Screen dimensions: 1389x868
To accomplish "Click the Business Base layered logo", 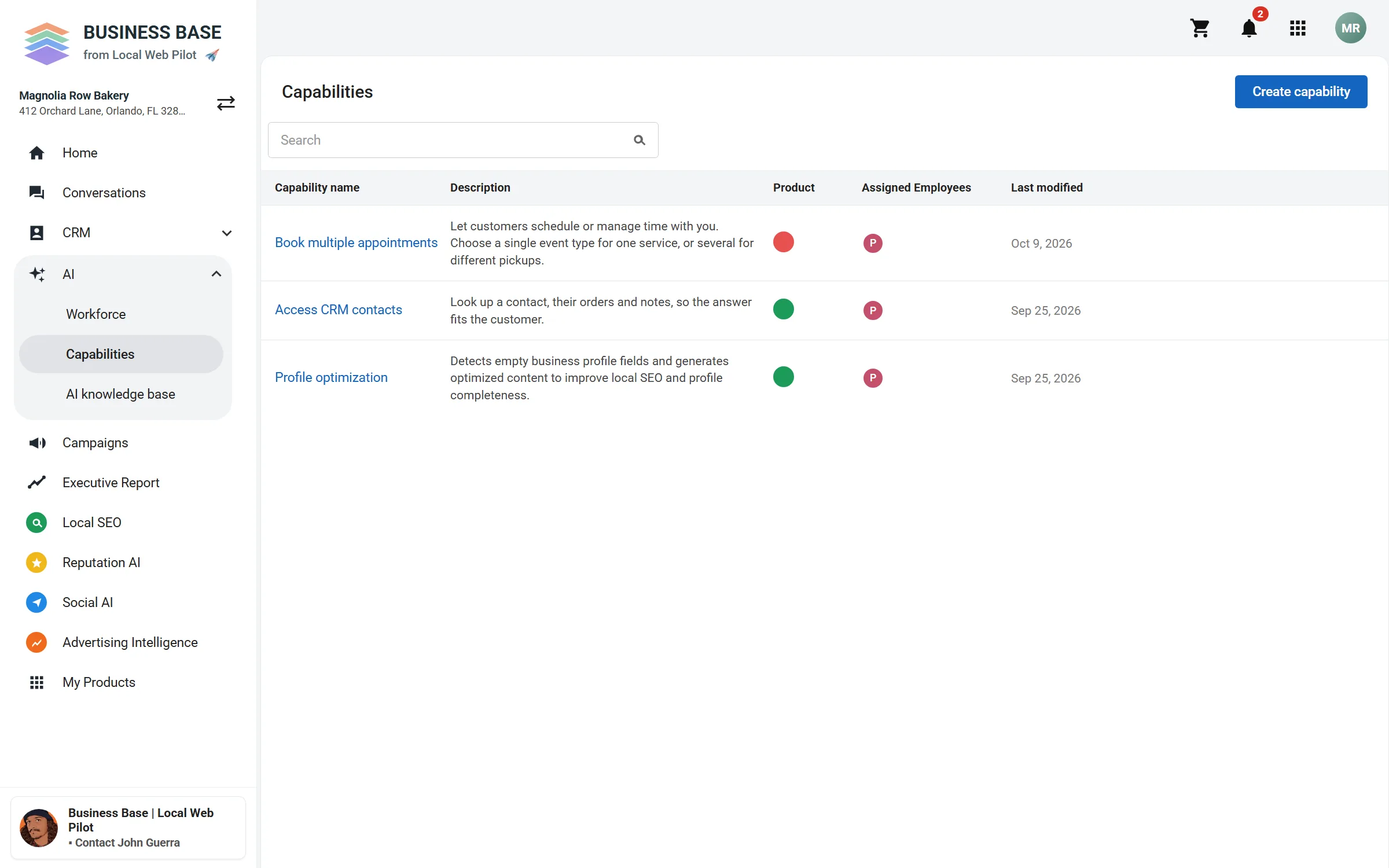I will point(47,43).
